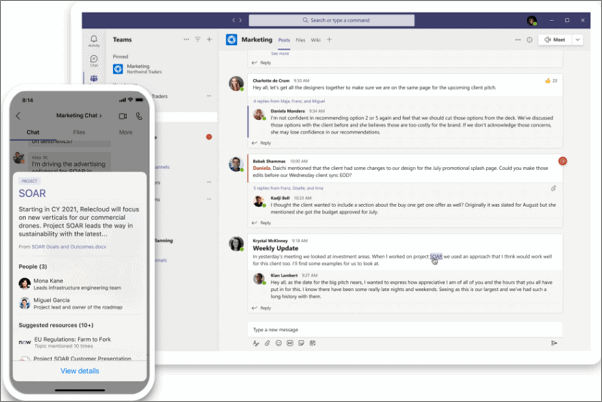This screenshot has width=602, height=402.
Task: Open the last compose bar app icon
Action: tap(313, 343)
